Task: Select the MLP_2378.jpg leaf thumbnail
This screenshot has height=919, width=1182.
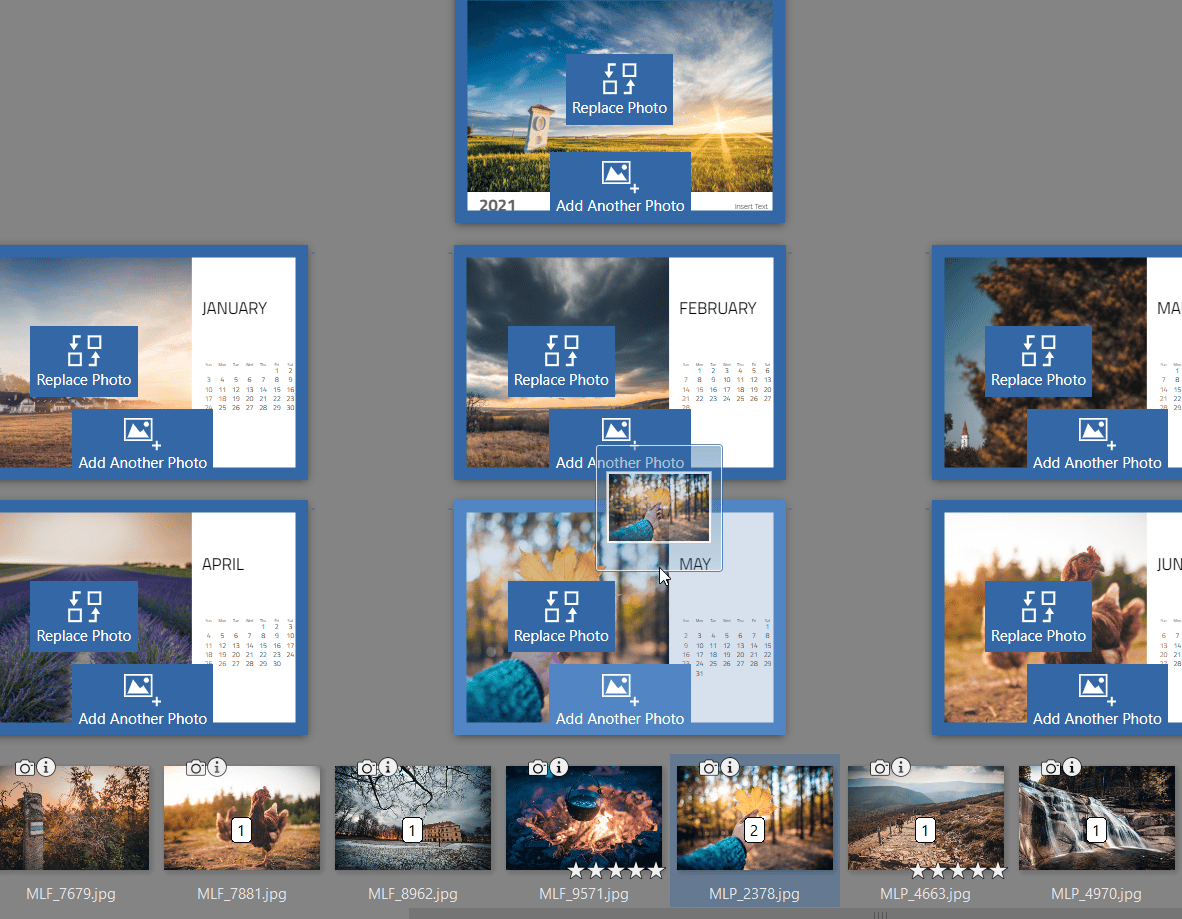Action: coord(755,818)
